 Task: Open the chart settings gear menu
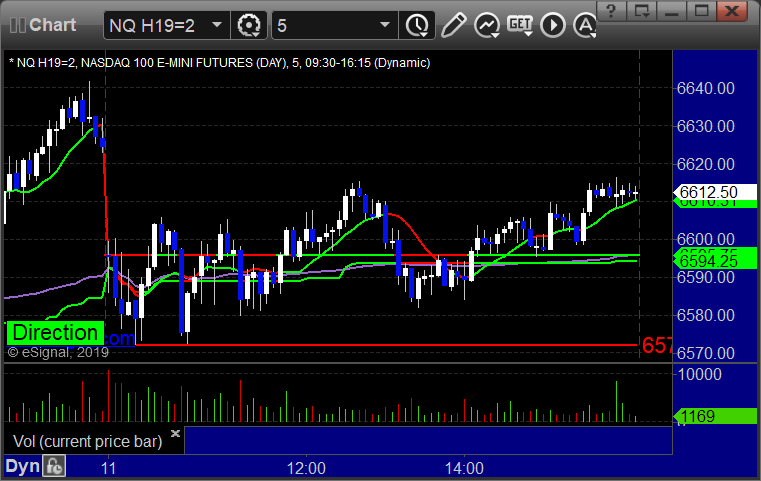click(x=249, y=25)
